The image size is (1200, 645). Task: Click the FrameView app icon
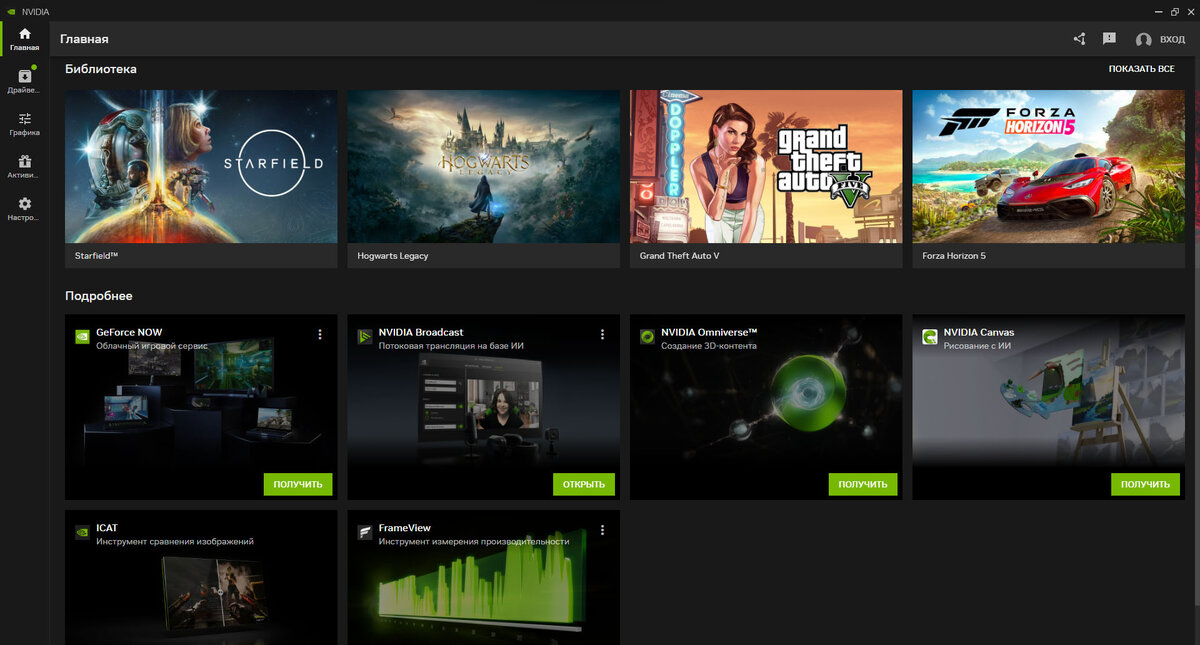[x=365, y=533]
